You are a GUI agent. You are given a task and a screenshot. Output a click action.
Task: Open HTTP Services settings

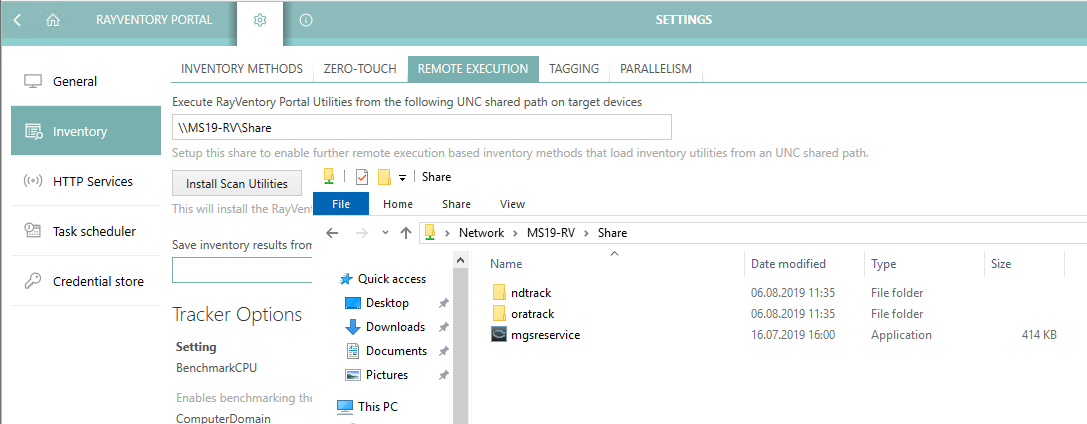pos(86,182)
